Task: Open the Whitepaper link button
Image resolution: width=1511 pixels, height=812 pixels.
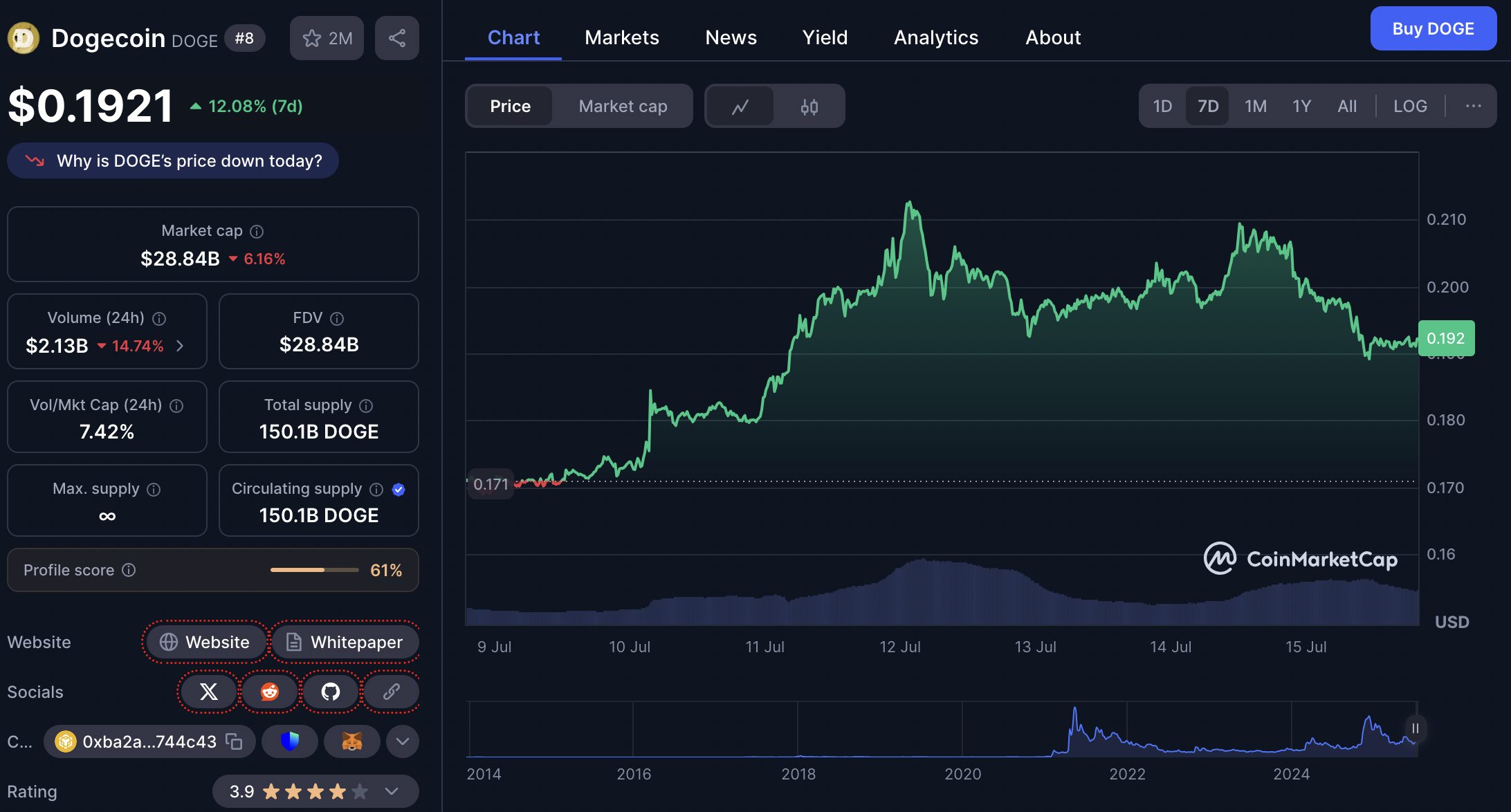Action: 345,642
